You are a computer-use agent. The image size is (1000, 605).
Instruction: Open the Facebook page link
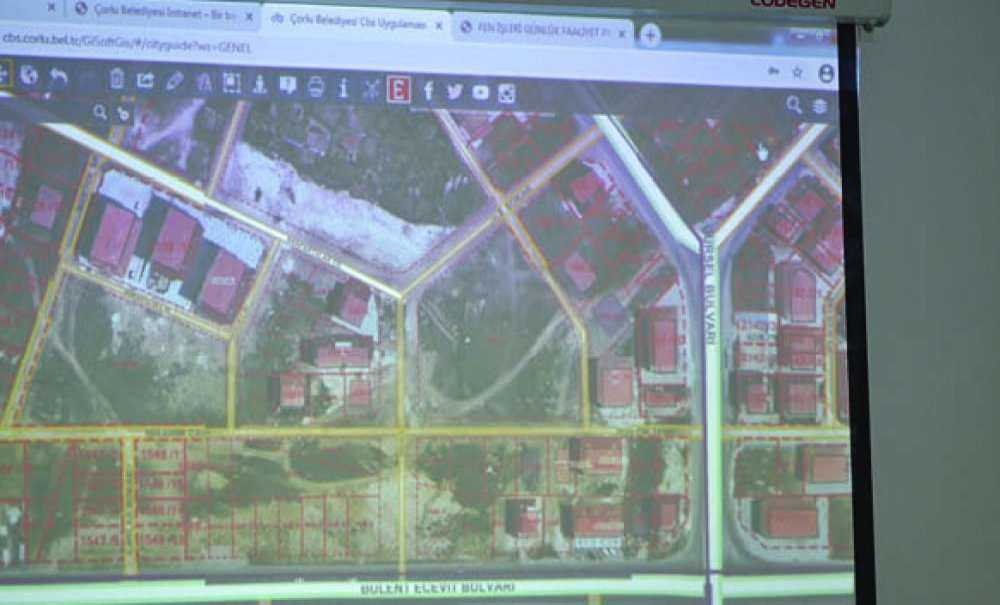[x=429, y=88]
